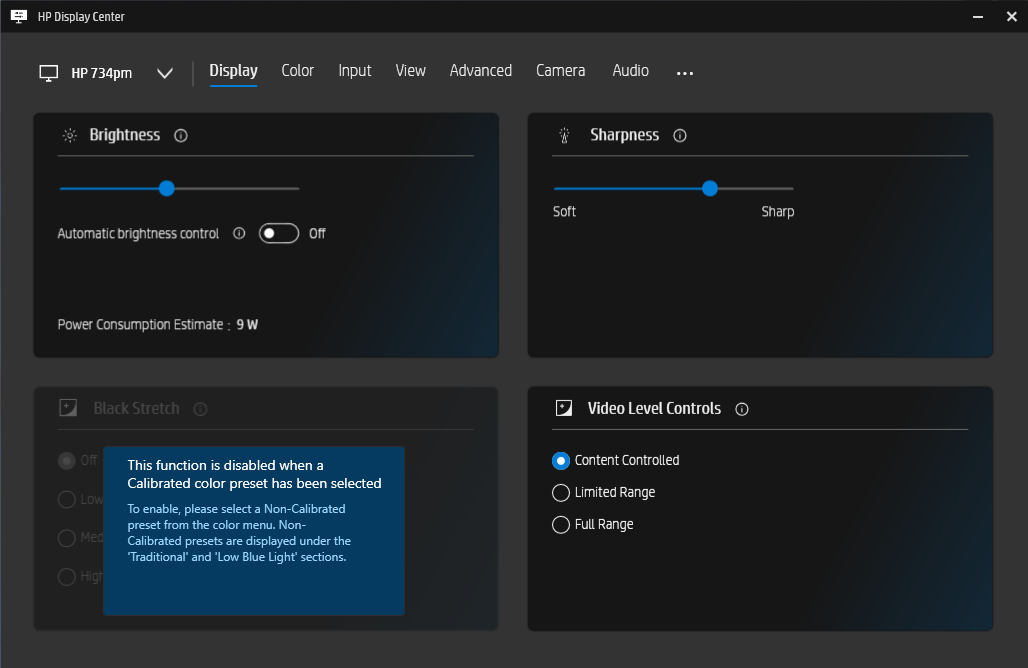This screenshot has width=1028, height=668.
Task: Open the Advanced tab
Action: pos(481,71)
